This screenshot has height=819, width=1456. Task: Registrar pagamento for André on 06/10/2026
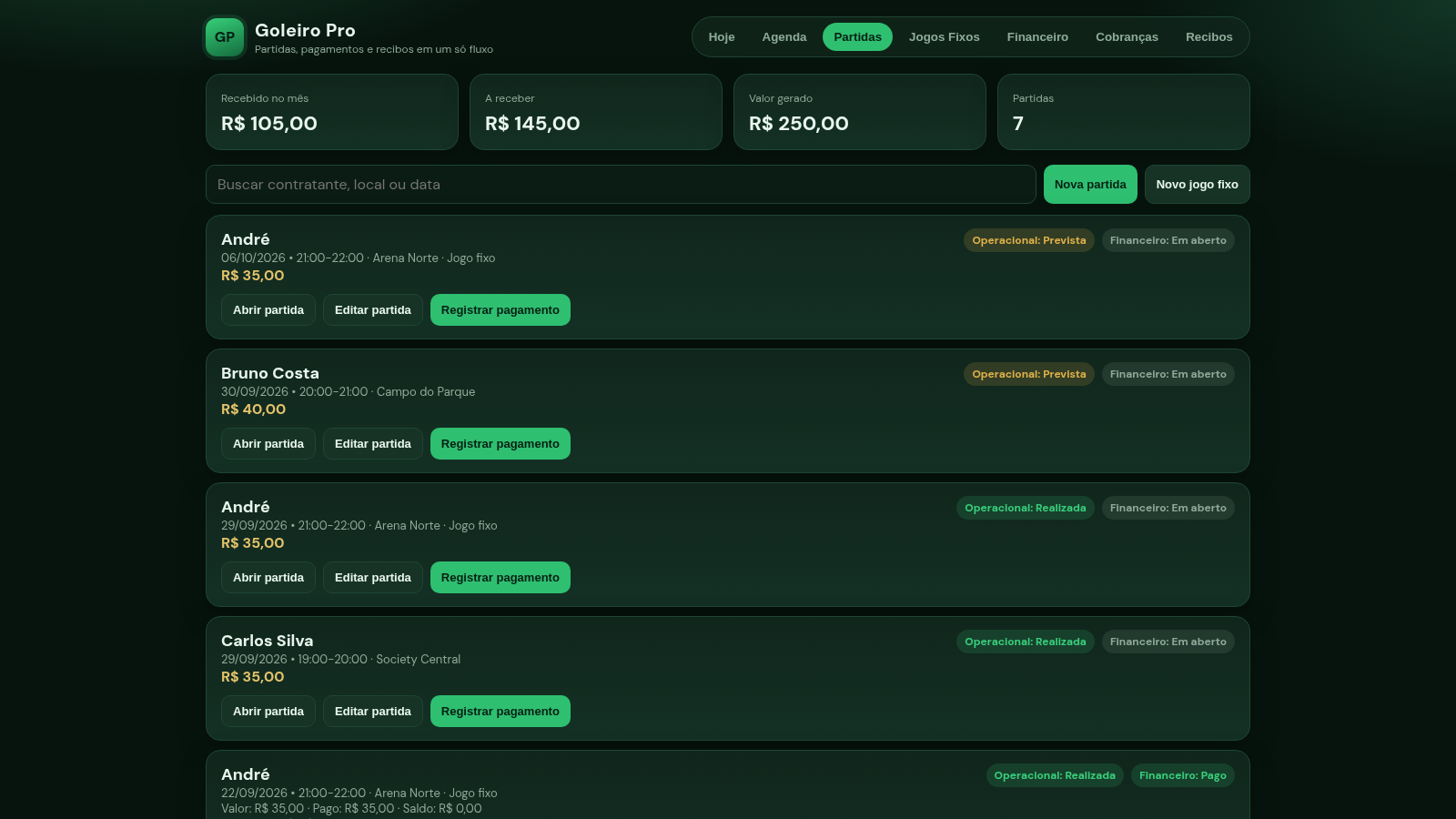[x=500, y=309]
